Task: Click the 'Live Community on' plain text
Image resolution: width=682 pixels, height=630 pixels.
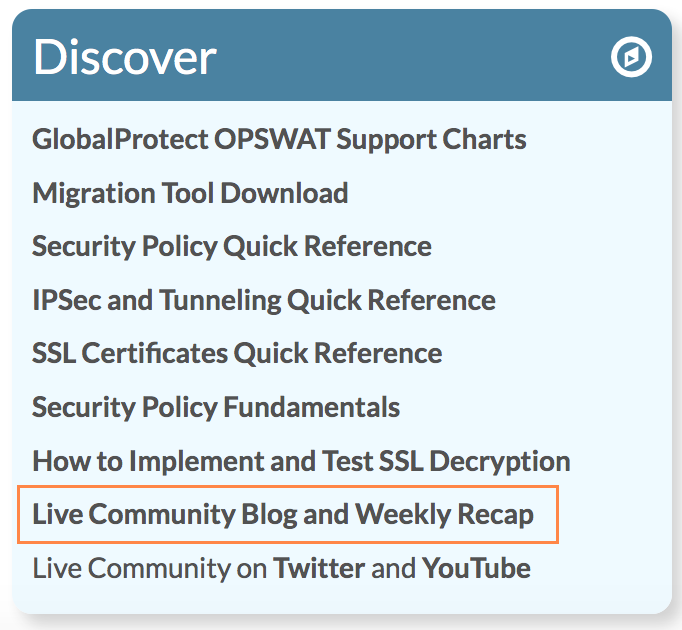Action: [x=150, y=568]
